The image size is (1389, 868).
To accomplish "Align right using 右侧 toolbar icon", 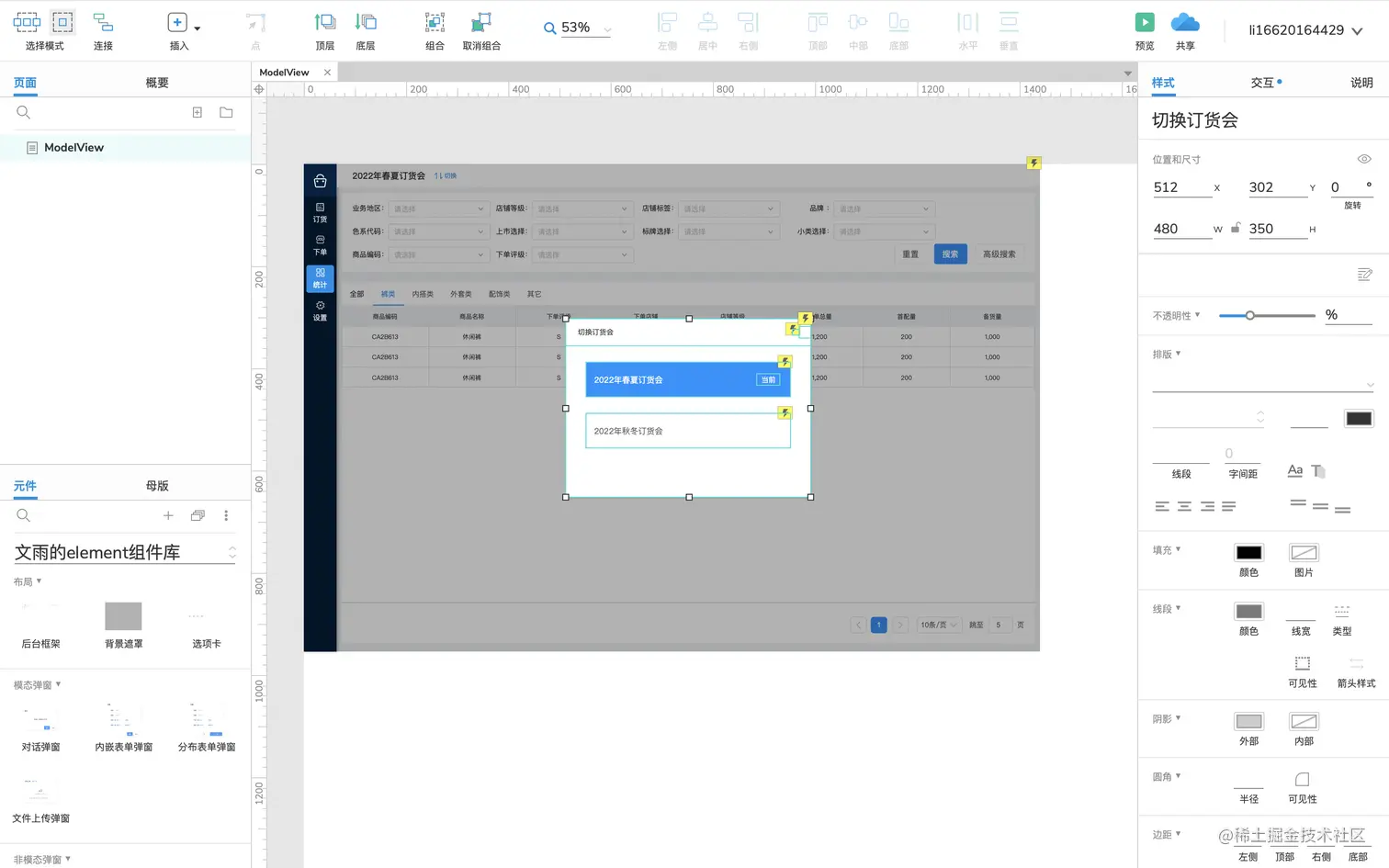I will coord(749,22).
